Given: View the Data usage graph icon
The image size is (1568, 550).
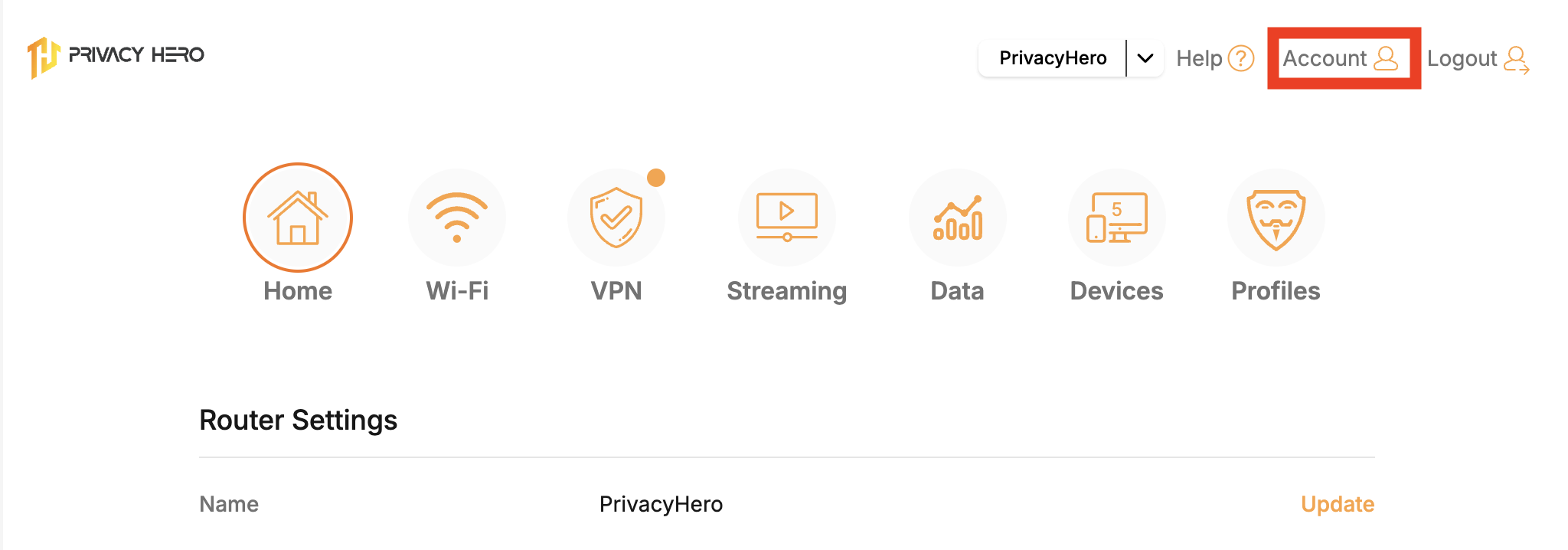Looking at the screenshot, I should click(x=957, y=217).
